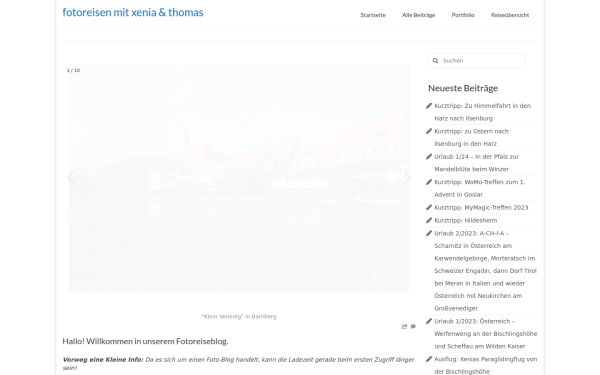Open post Kurztripp: WoMo-Treffen zum 1. Advent
600x375 pixels.
[x=479, y=188]
